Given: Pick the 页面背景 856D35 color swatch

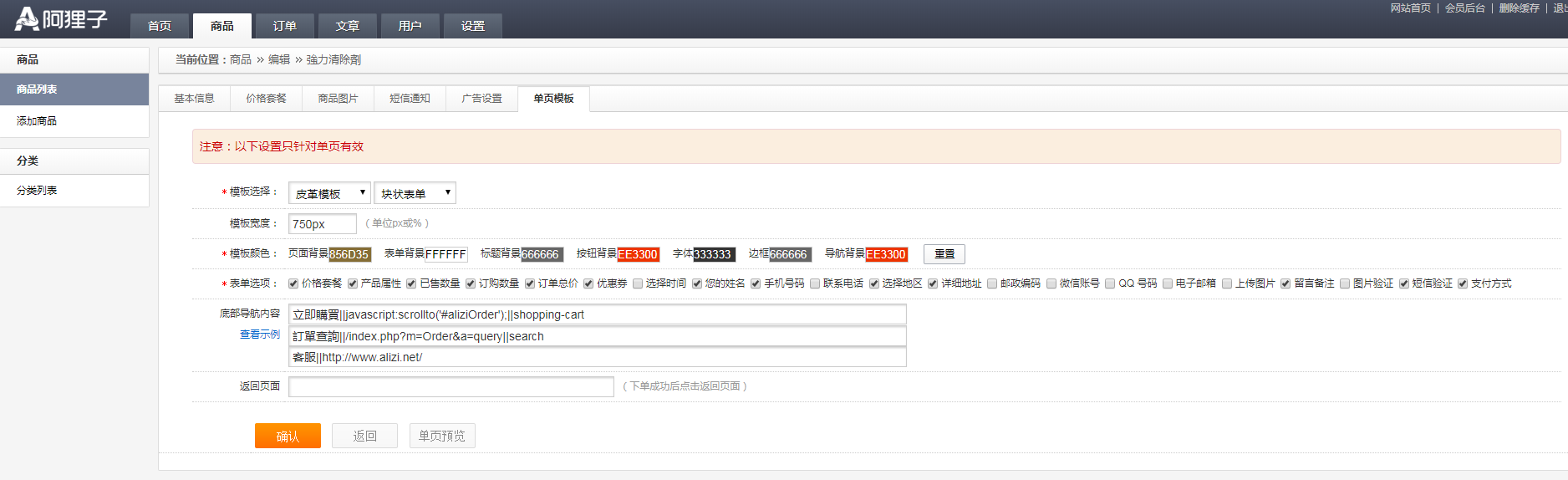Looking at the screenshot, I should 349,254.
